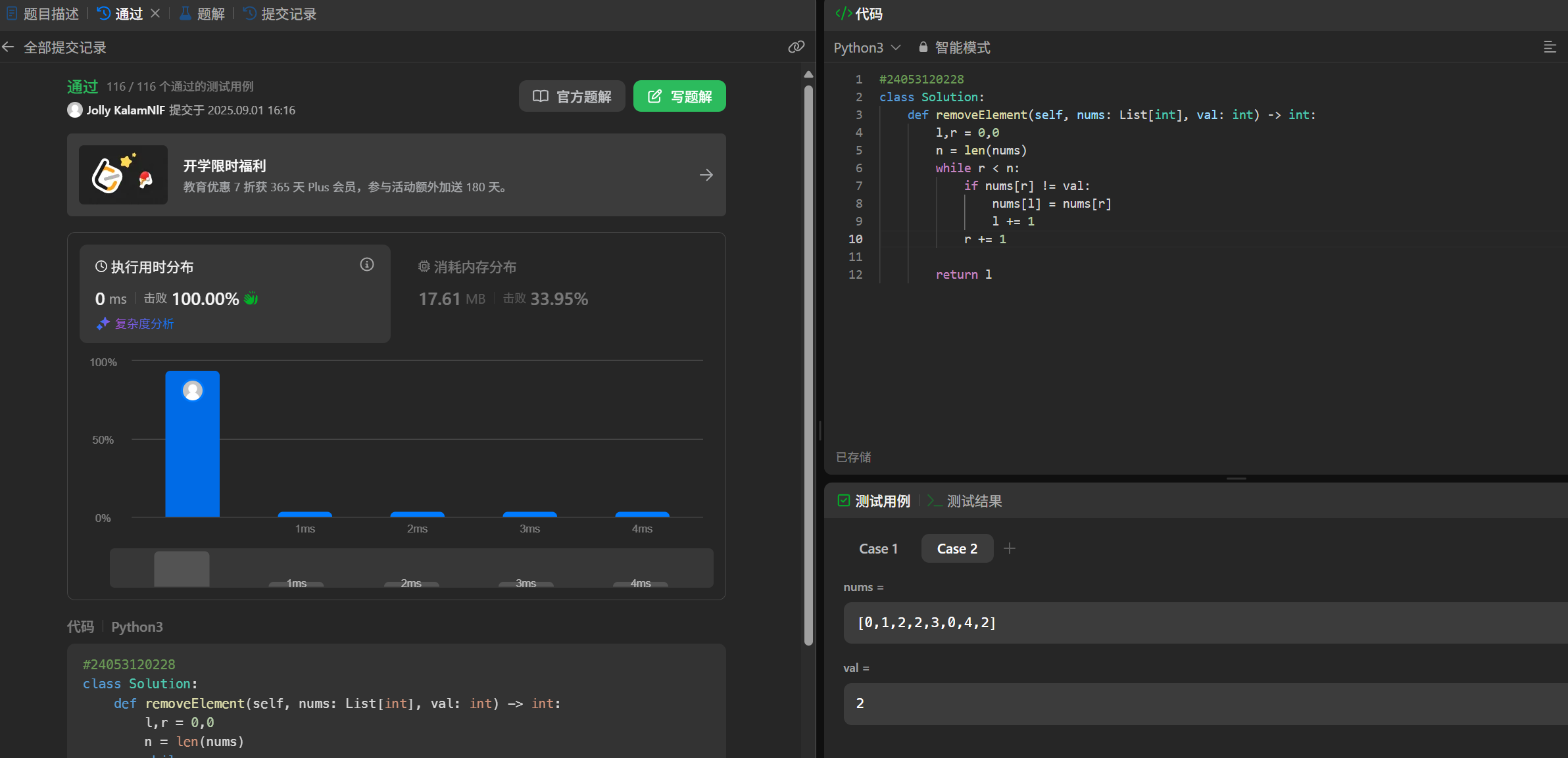Open the code editor format menu icon
1568x758 pixels.
1550,47
